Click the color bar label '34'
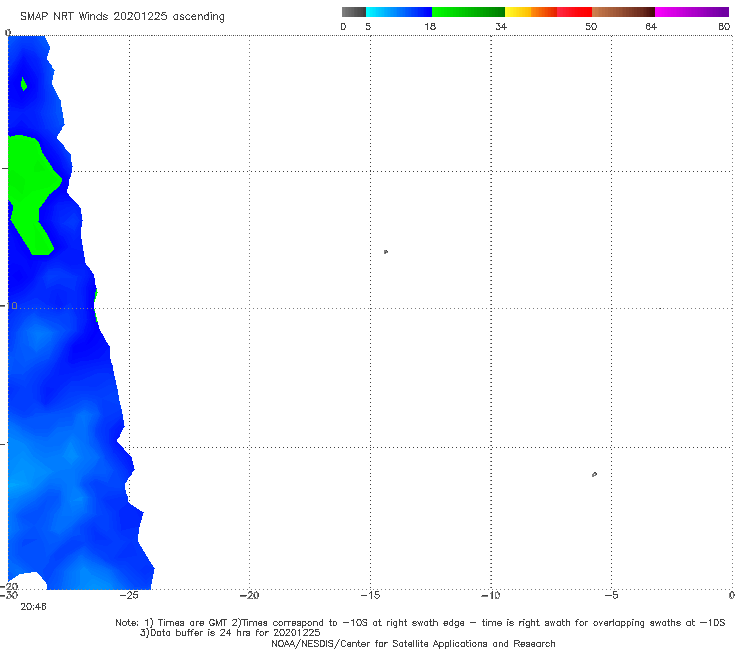740x650 pixels. (501, 26)
